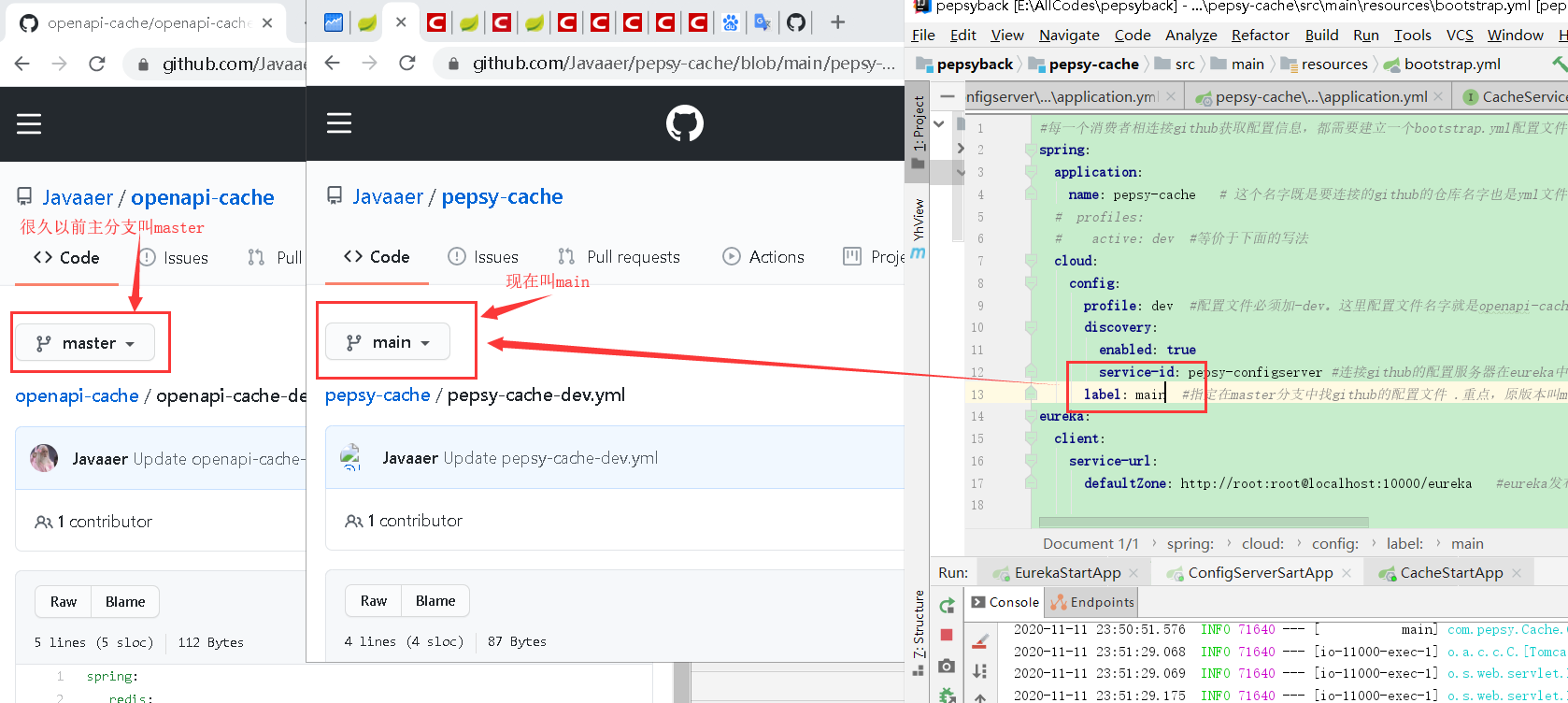The height and width of the screenshot is (703, 1568).
Task: Click pepsy-cache path link above file name
Action: 378,395
